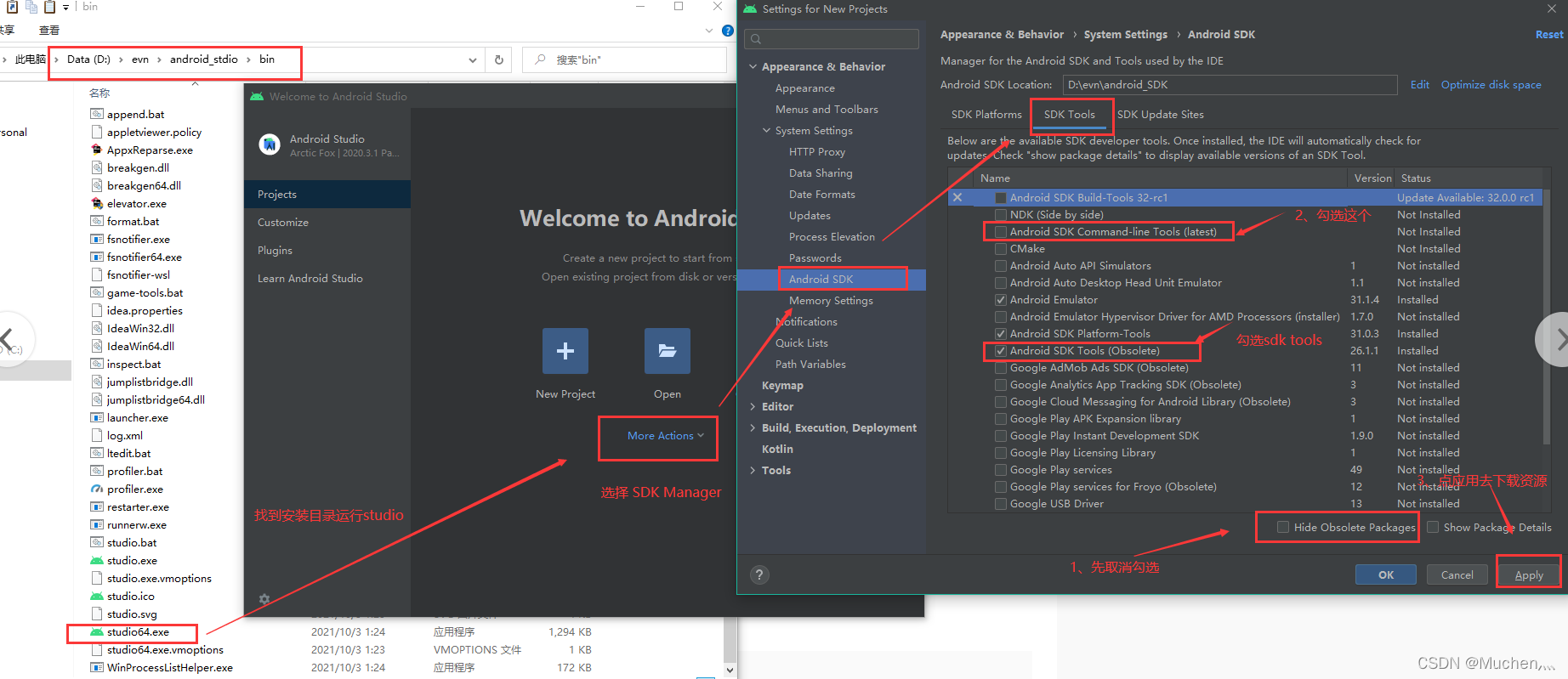This screenshot has height=679, width=1568.
Task: Click the Explorer help icon
Action: 727,31
